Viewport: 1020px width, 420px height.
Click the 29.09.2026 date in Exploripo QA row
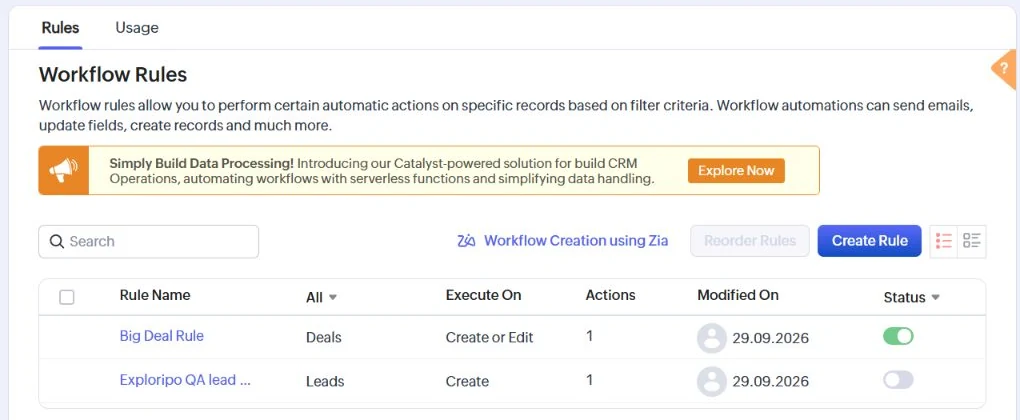pos(770,382)
